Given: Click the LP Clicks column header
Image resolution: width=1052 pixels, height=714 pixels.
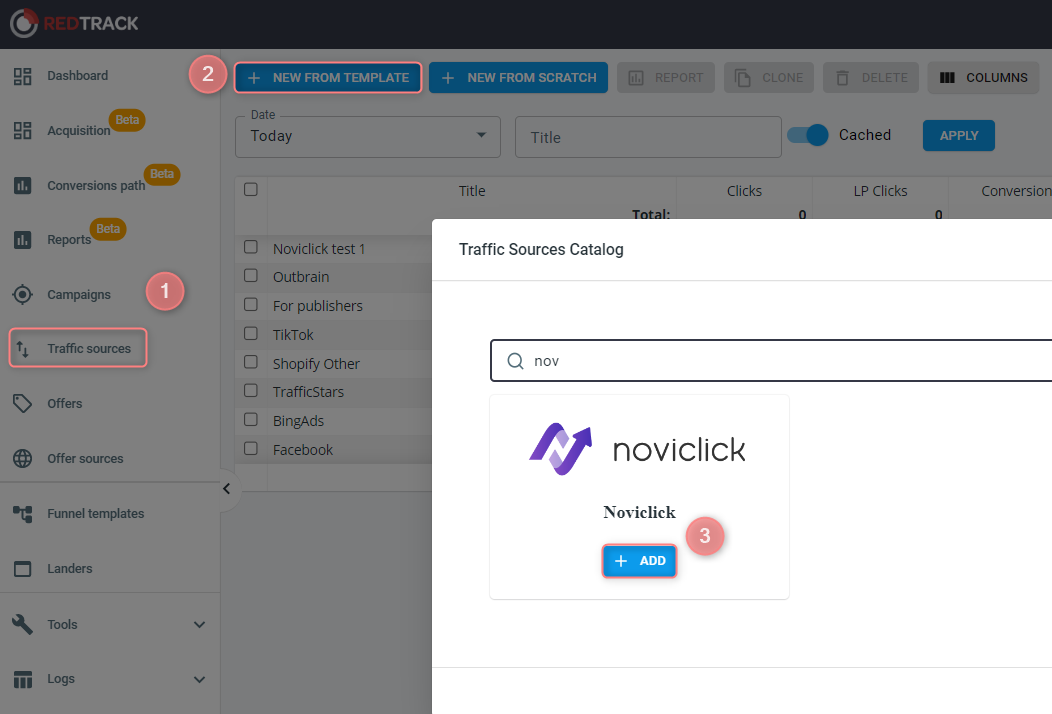Looking at the screenshot, I should point(880,191).
